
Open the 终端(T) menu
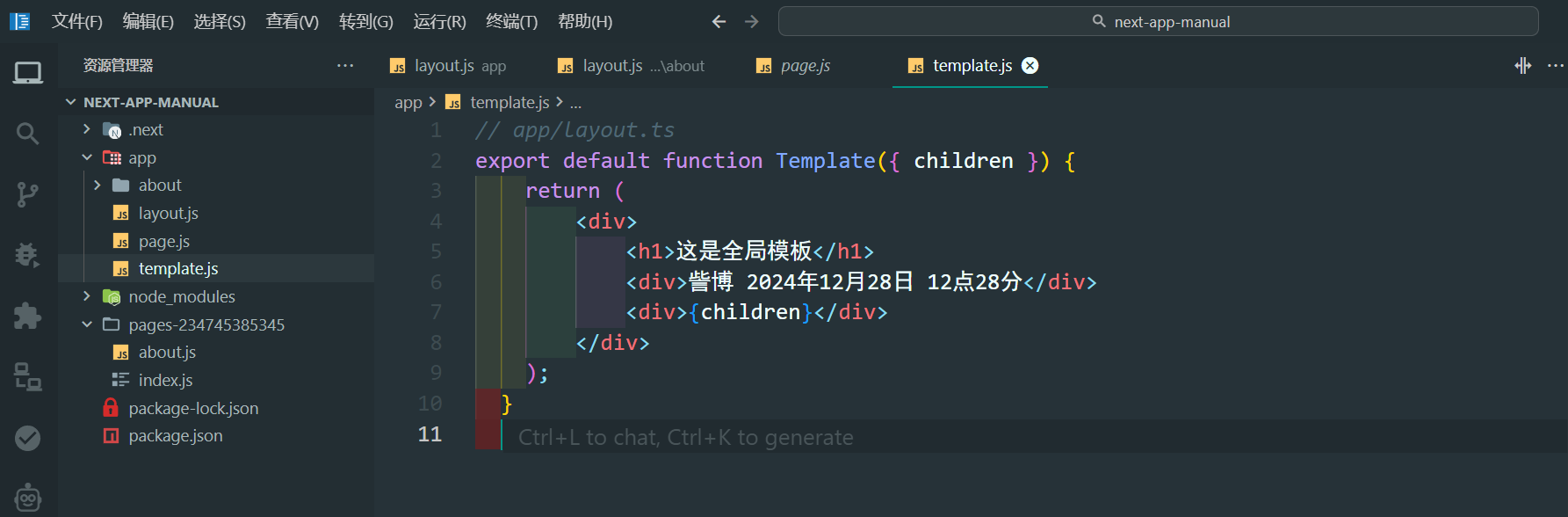512,21
